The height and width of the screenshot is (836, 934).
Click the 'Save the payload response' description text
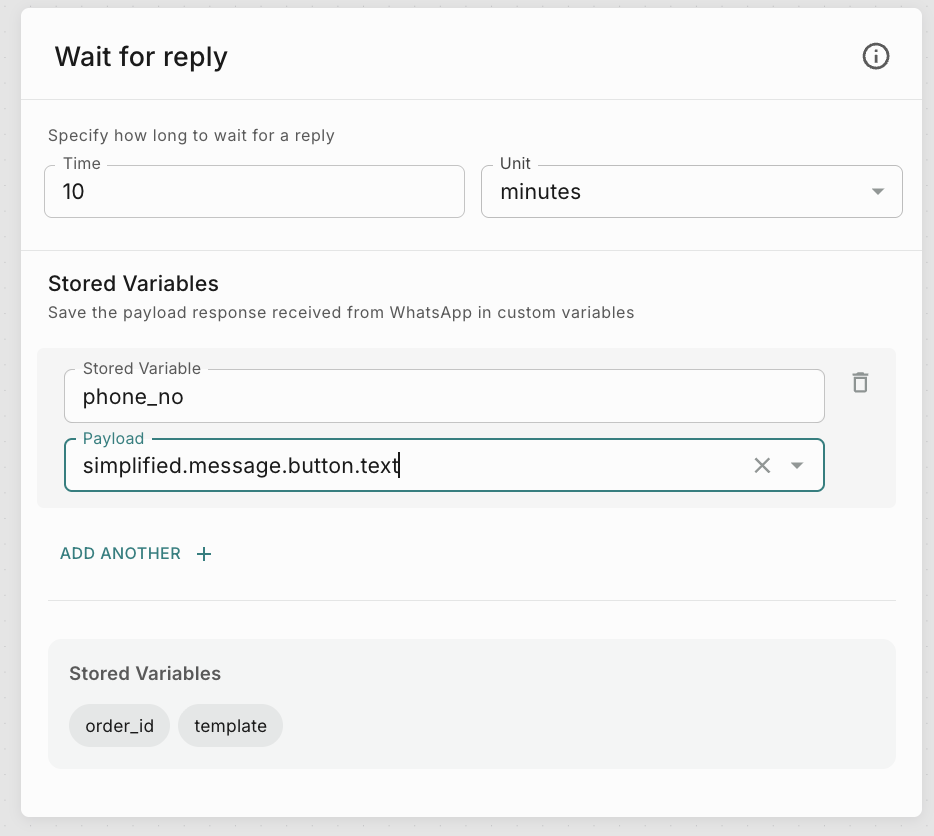(341, 313)
